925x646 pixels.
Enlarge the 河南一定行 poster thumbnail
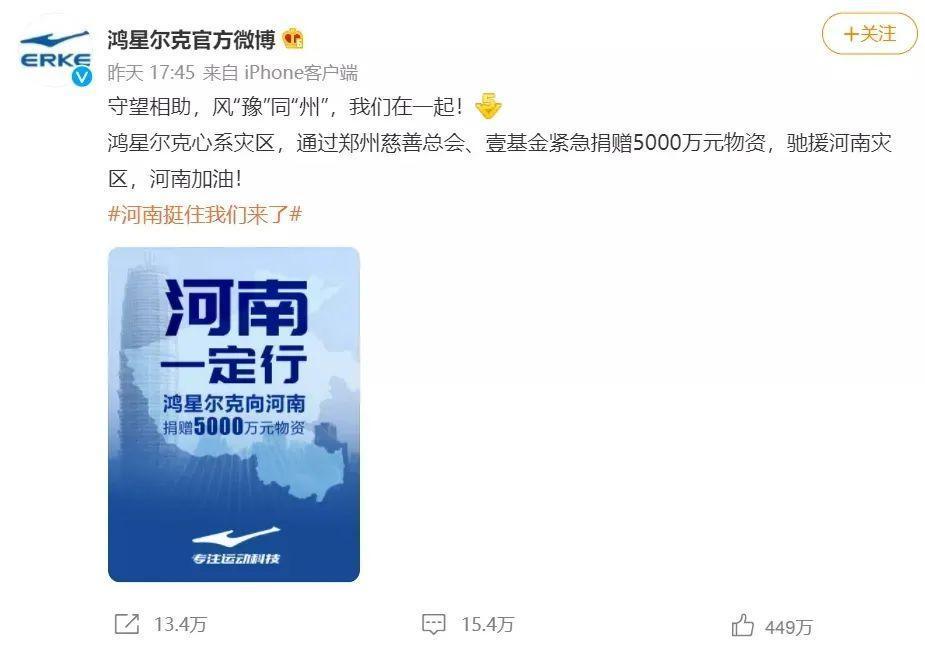(x=234, y=414)
